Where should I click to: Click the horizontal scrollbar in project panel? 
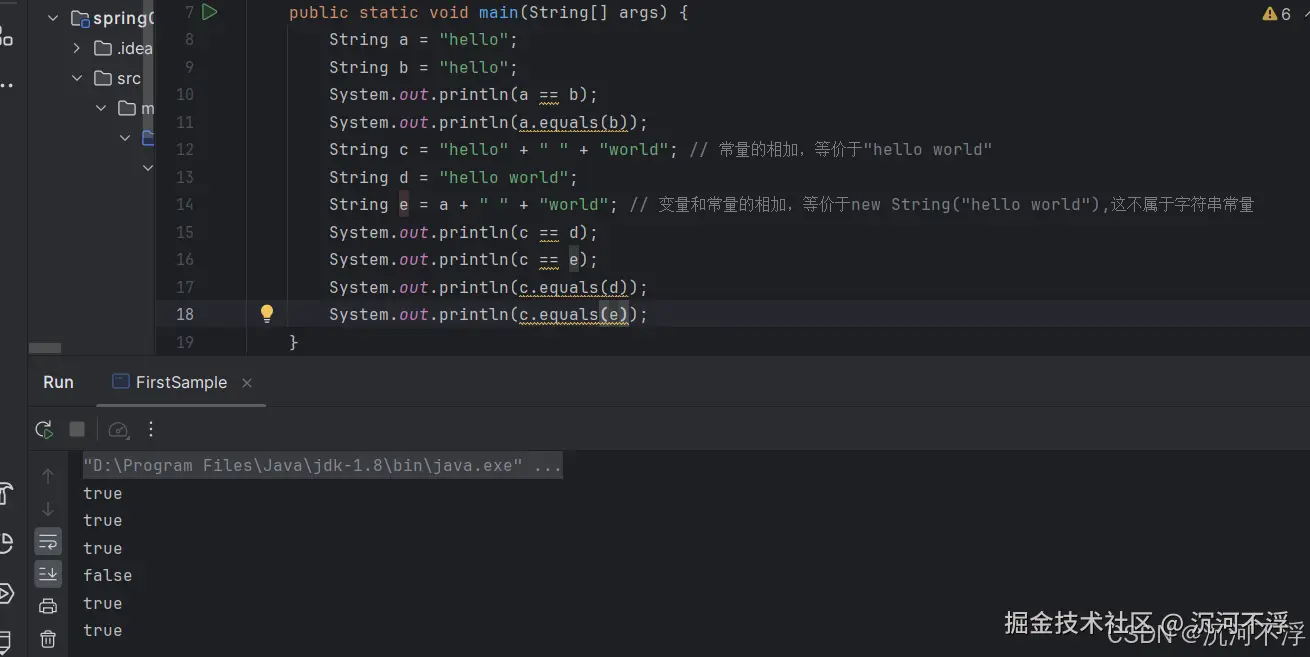tap(45, 348)
